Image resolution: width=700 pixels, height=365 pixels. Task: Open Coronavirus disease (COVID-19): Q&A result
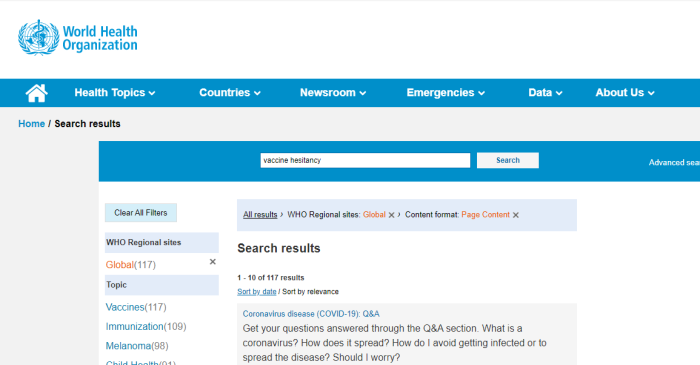pyautogui.click(x=311, y=314)
